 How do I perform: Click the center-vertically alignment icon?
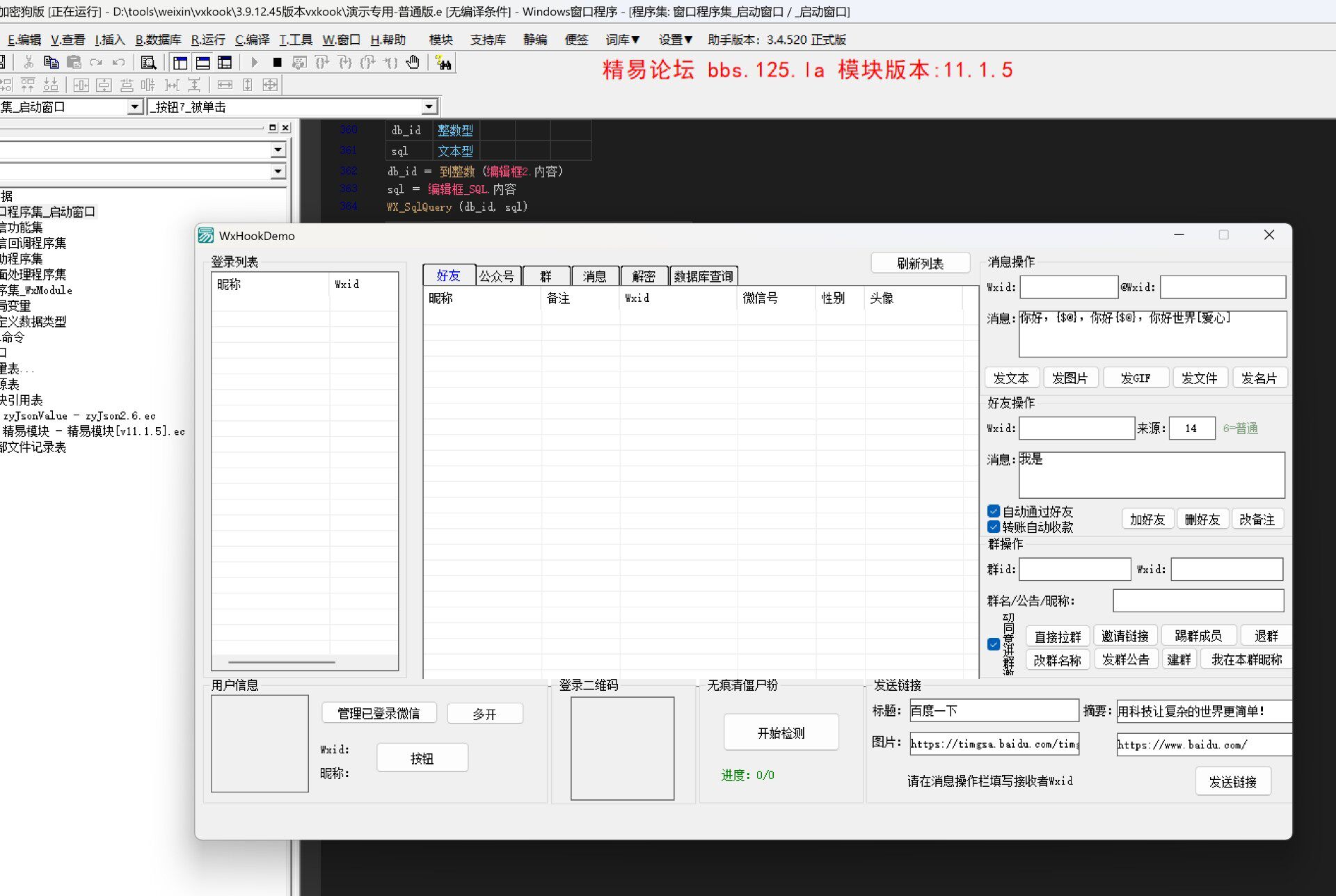pyautogui.click(x=104, y=85)
